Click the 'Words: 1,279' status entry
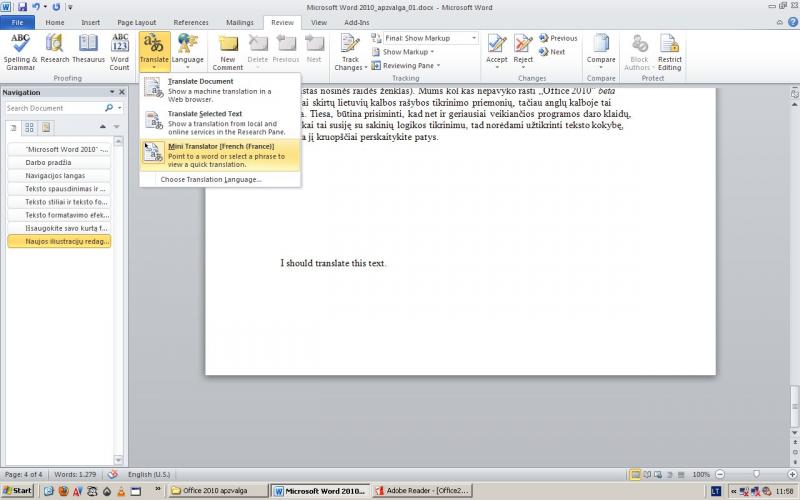The height and width of the screenshot is (500, 800). (75, 474)
